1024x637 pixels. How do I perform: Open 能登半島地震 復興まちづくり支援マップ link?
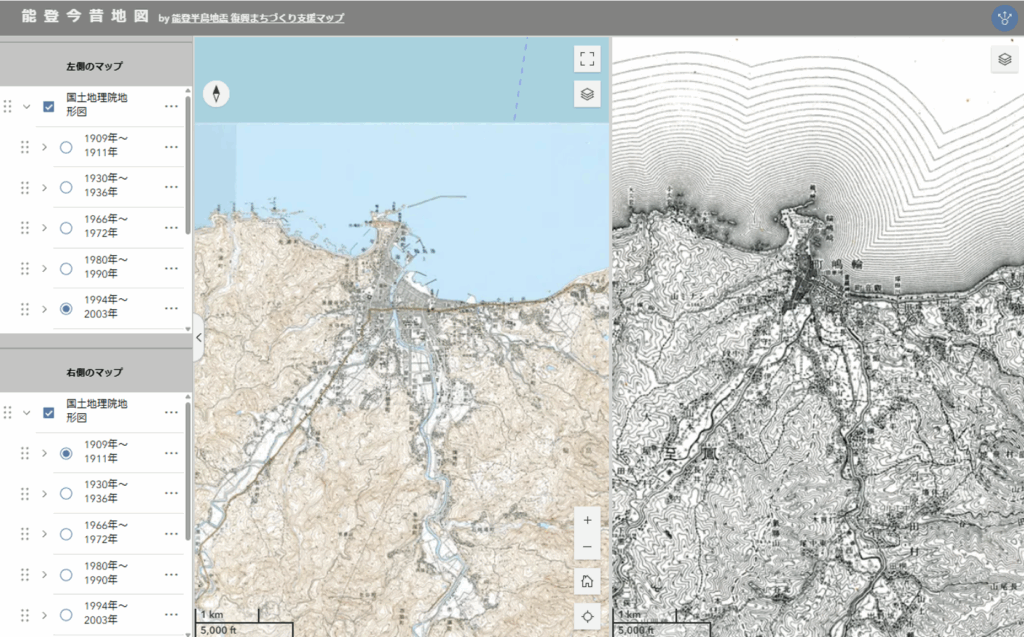pos(258,18)
